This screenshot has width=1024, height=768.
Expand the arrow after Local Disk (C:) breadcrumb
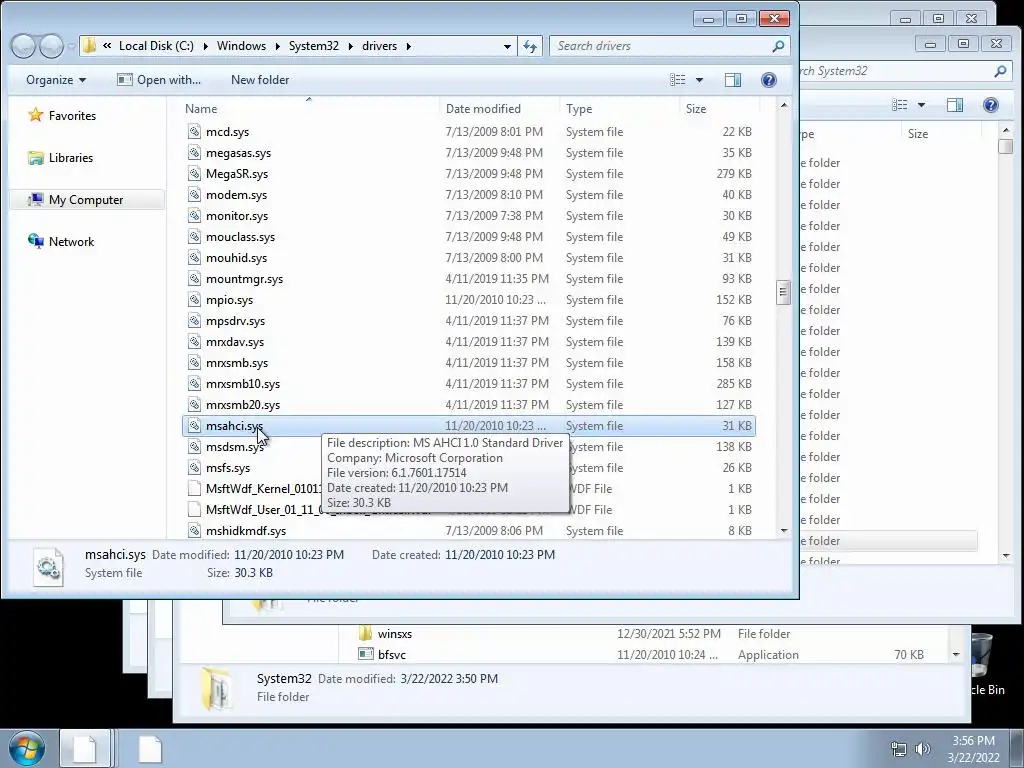[x=205, y=46]
